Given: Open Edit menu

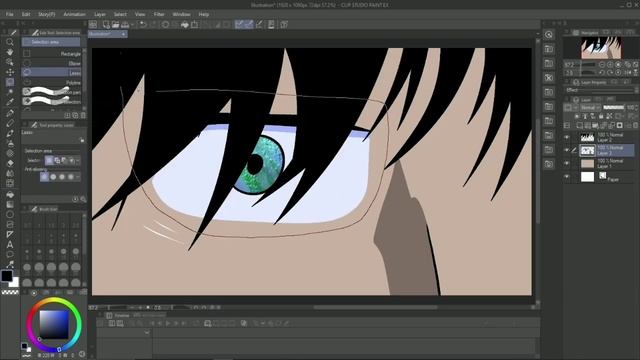Looking at the screenshot, I should tap(26, 14).
